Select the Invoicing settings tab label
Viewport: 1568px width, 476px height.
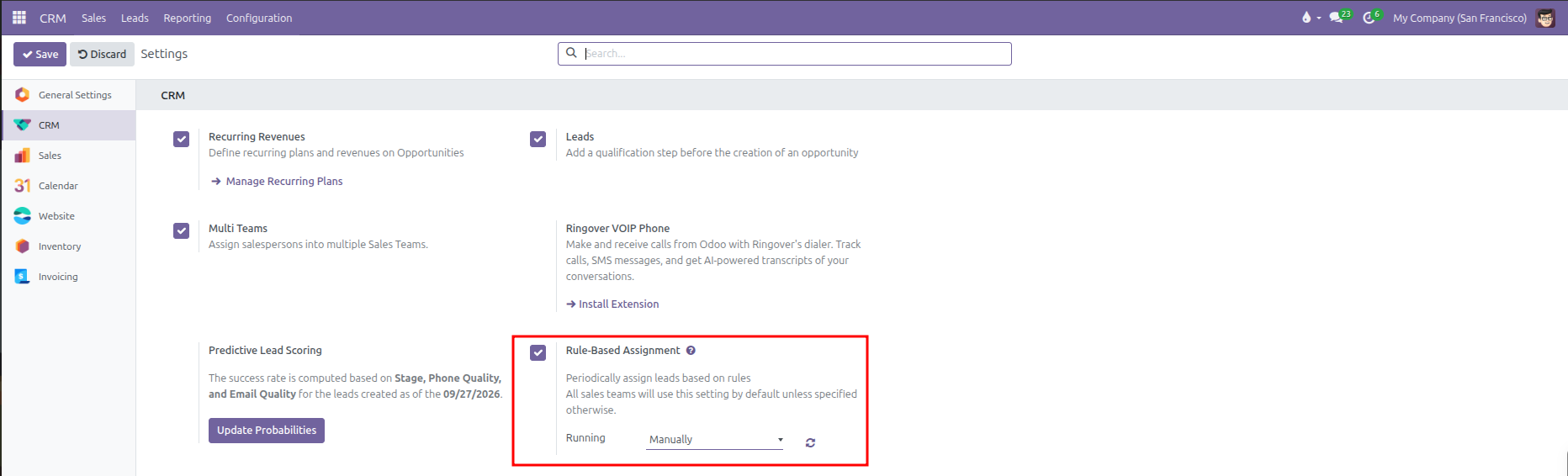click(58, 277)
